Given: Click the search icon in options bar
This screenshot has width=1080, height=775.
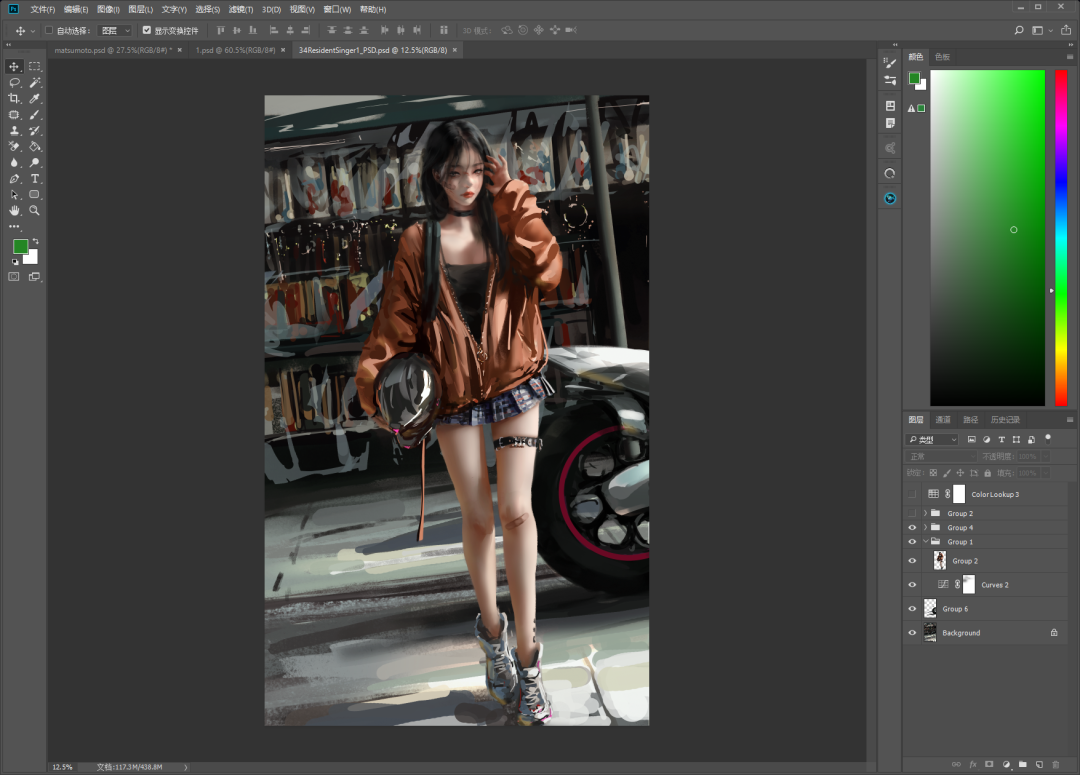Looking at the screenshot, I should (x=1019, y=31).
